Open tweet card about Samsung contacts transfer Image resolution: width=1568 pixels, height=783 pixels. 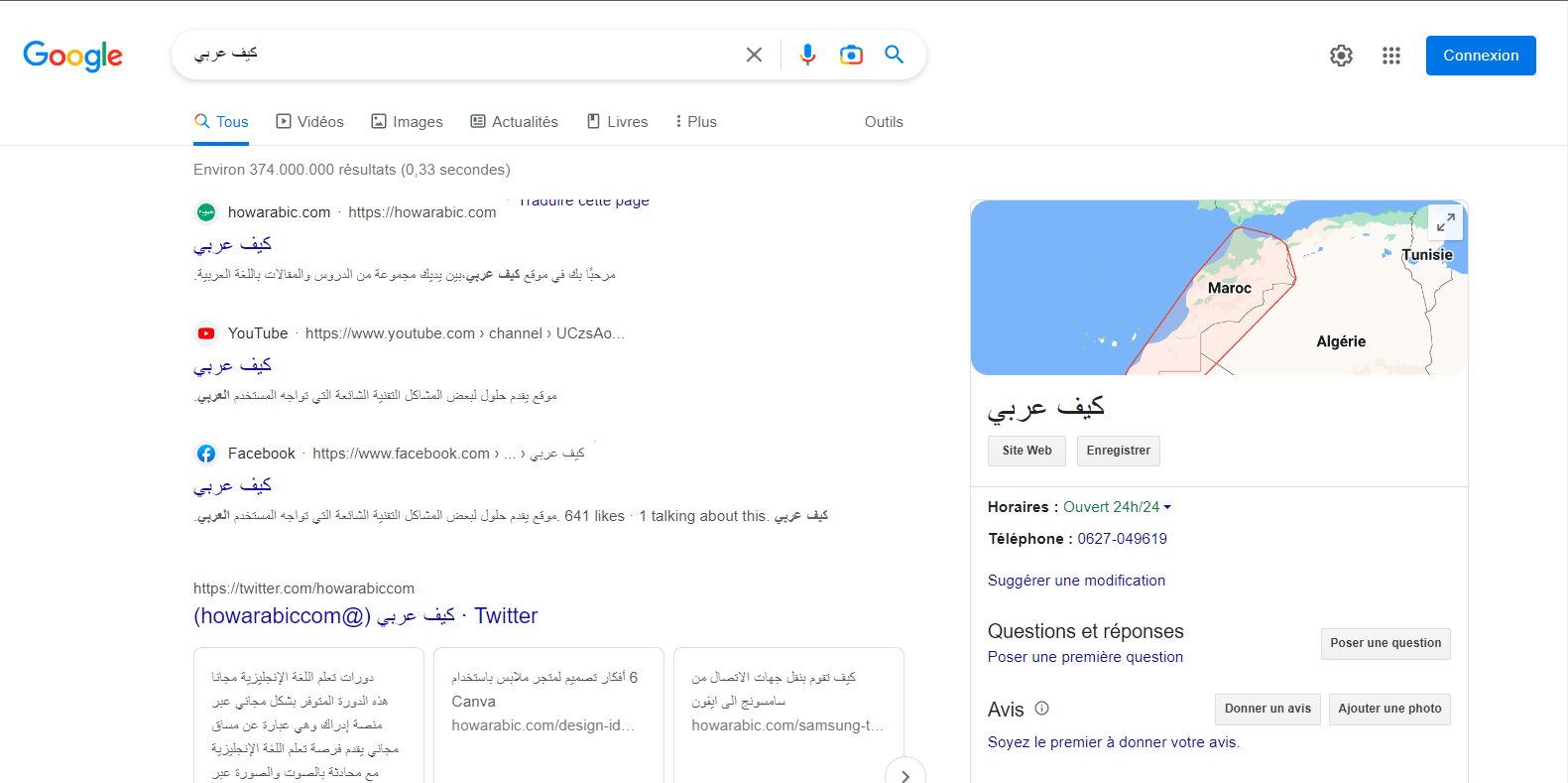[788, 715]
